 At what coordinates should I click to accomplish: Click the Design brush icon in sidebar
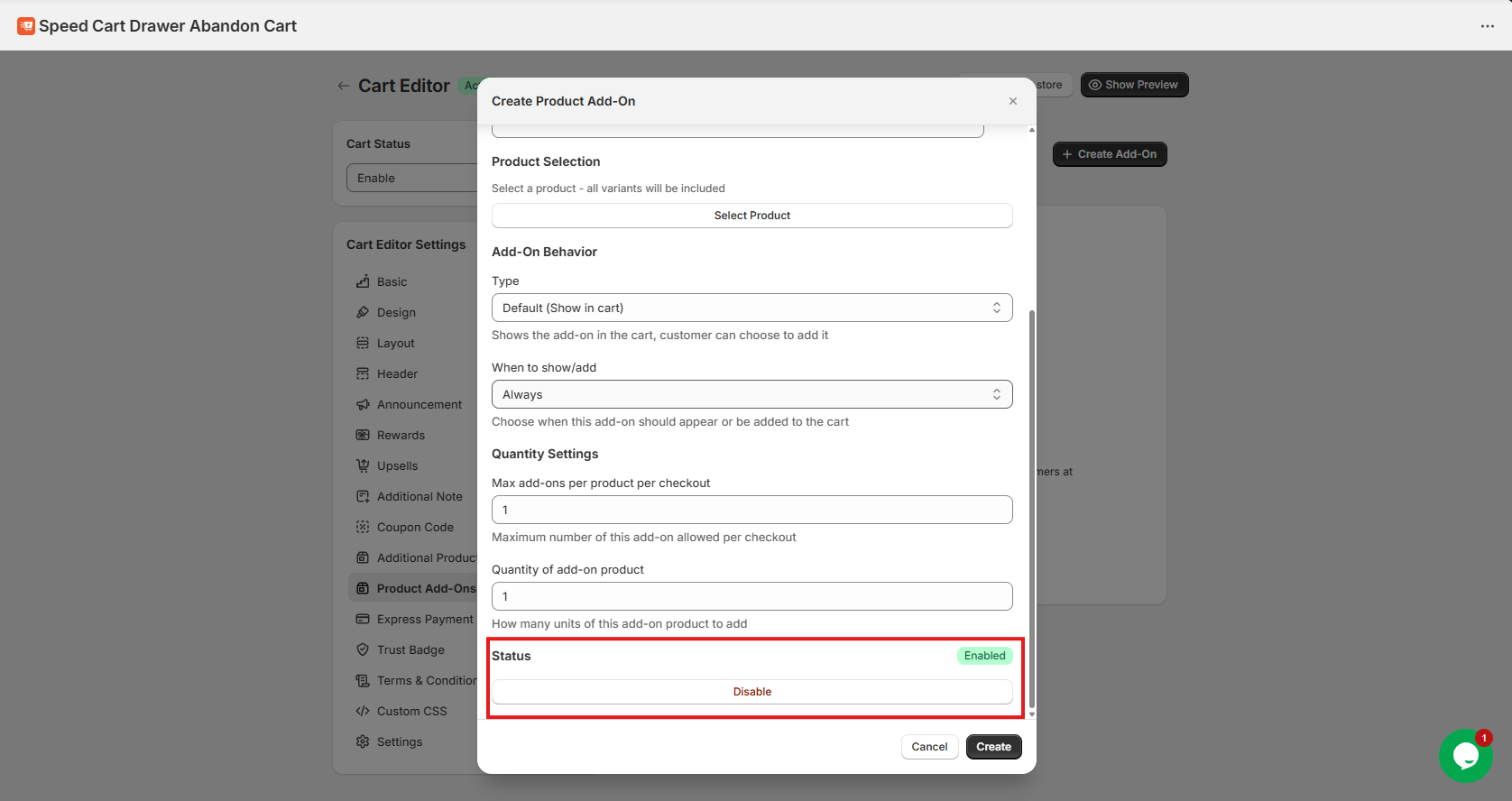tap(363, 312)
